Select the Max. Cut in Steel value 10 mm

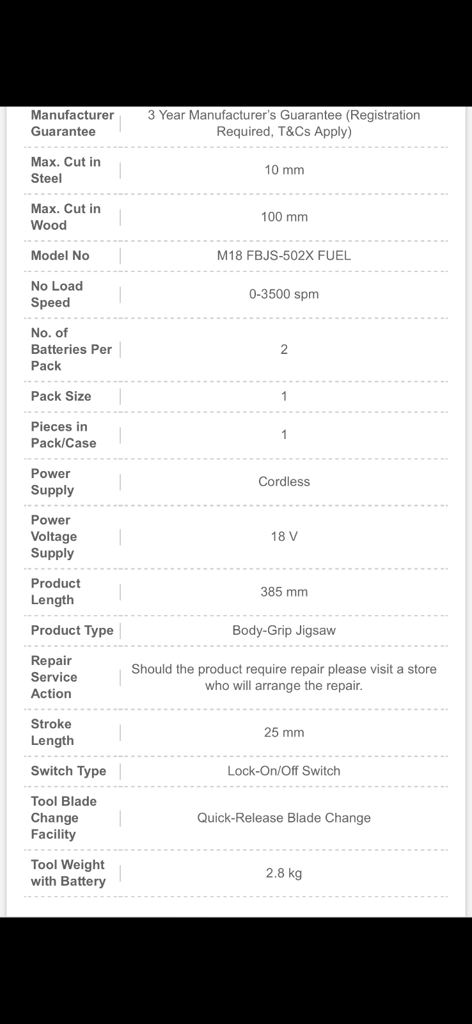[x=284, y=170]
